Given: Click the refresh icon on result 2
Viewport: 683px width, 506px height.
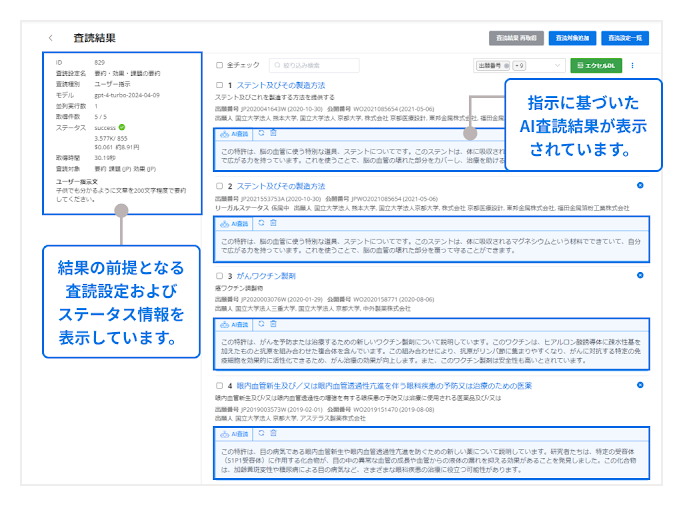Looking at the screenshot, I should click(261, 221).
